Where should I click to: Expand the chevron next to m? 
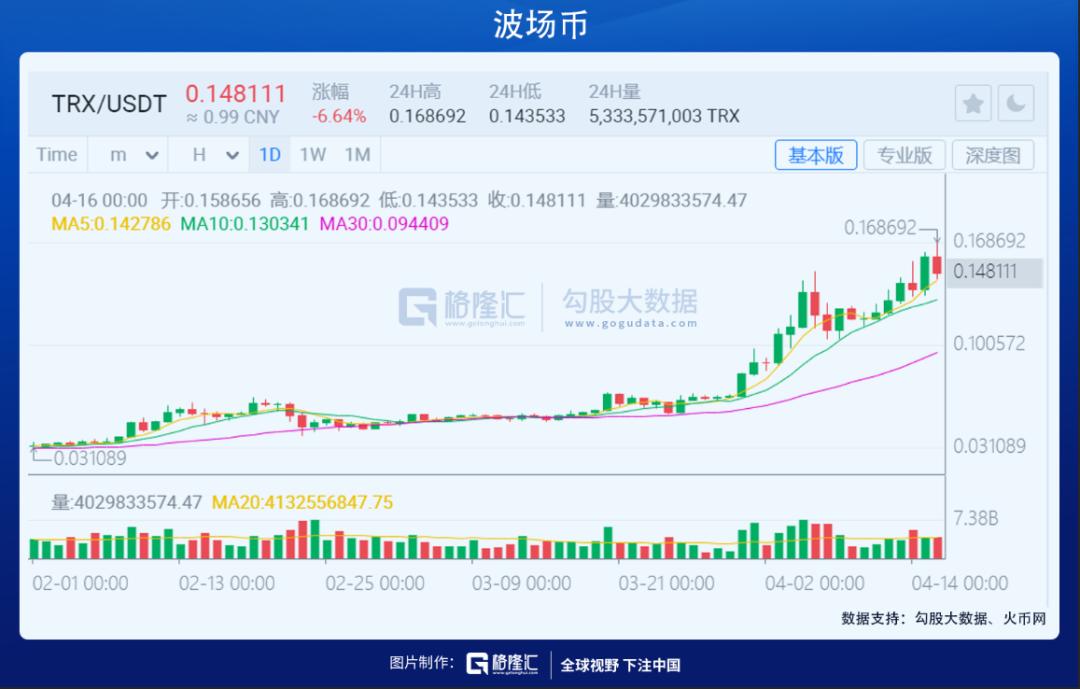coord(152,155)
